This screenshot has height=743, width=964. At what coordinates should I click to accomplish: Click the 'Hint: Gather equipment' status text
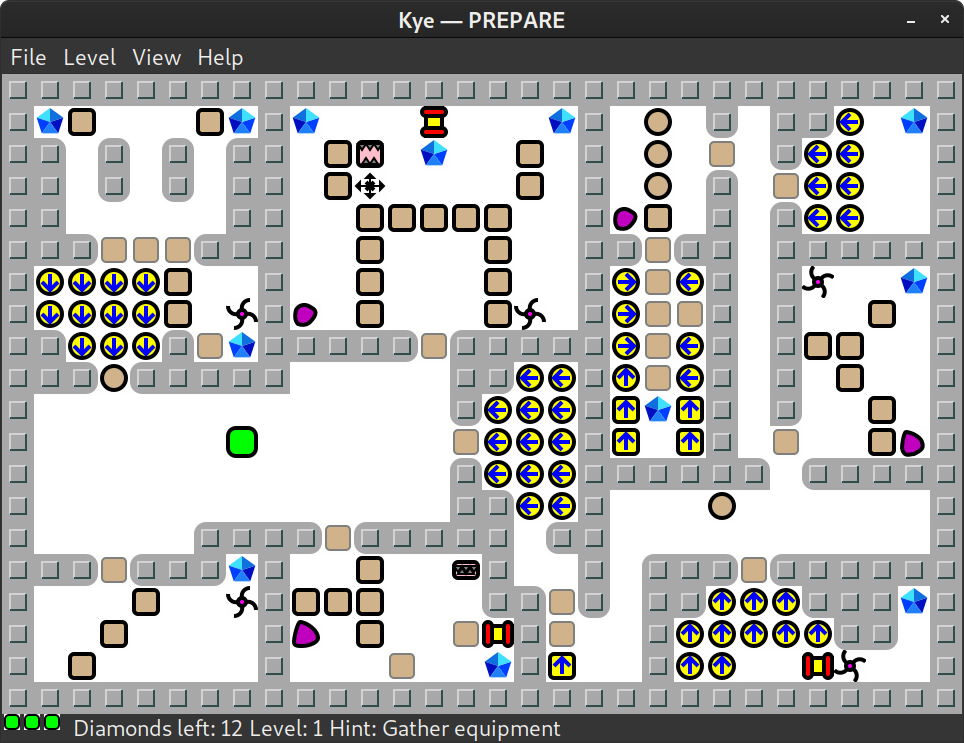click(x=444, y=729)
